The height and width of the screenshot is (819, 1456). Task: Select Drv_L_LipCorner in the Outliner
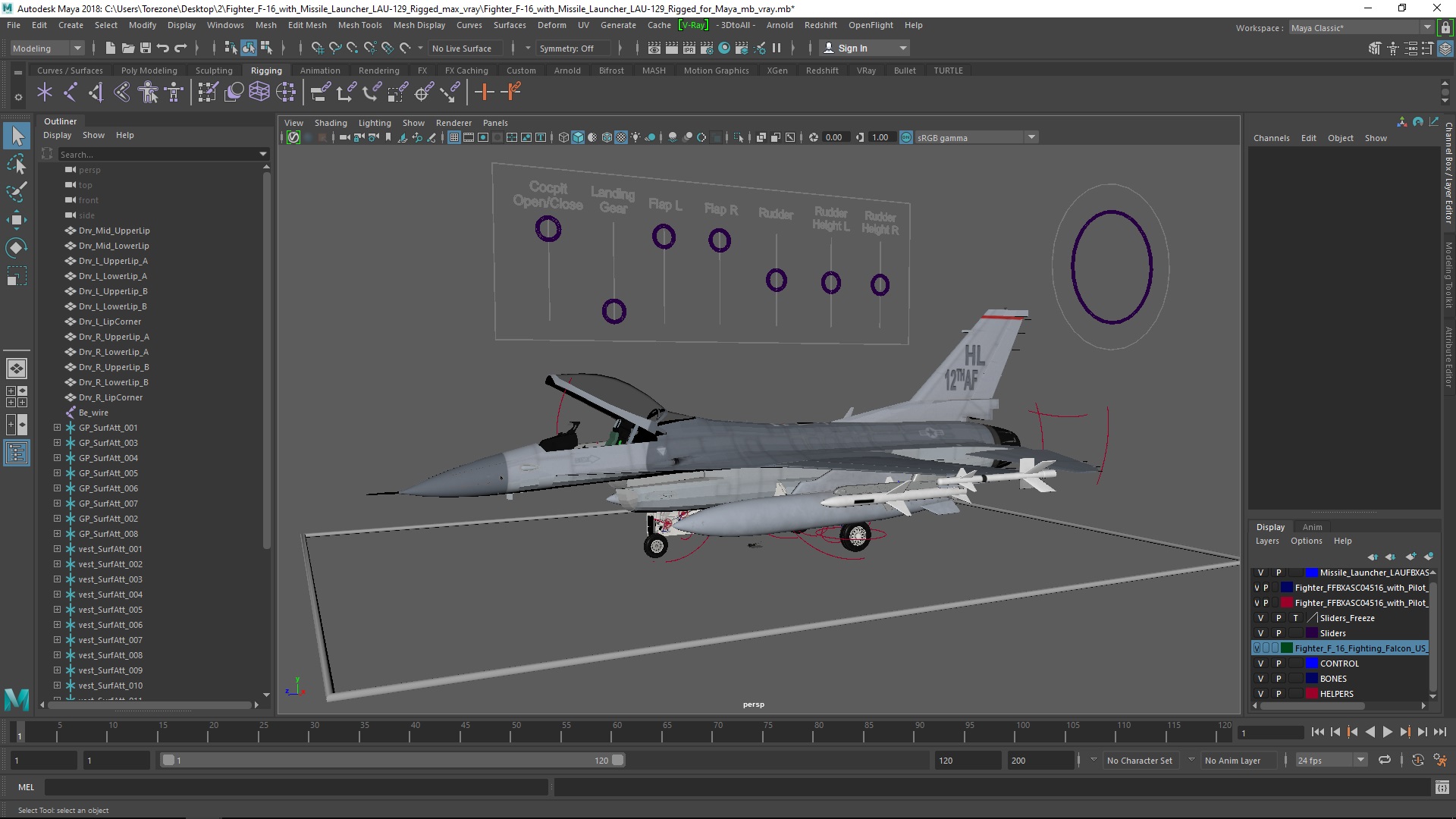point(109,322)
